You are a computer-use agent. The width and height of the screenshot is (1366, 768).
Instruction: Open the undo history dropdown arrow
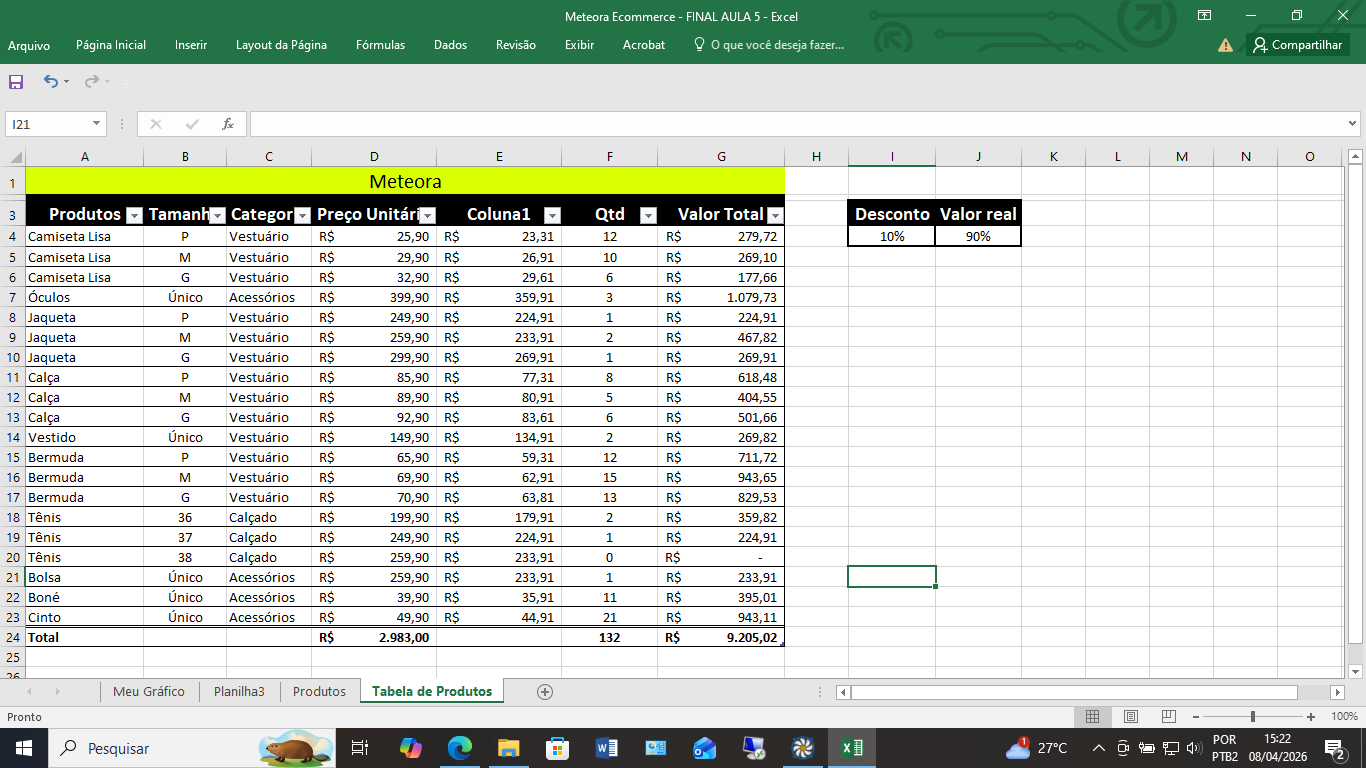point(66,82)
